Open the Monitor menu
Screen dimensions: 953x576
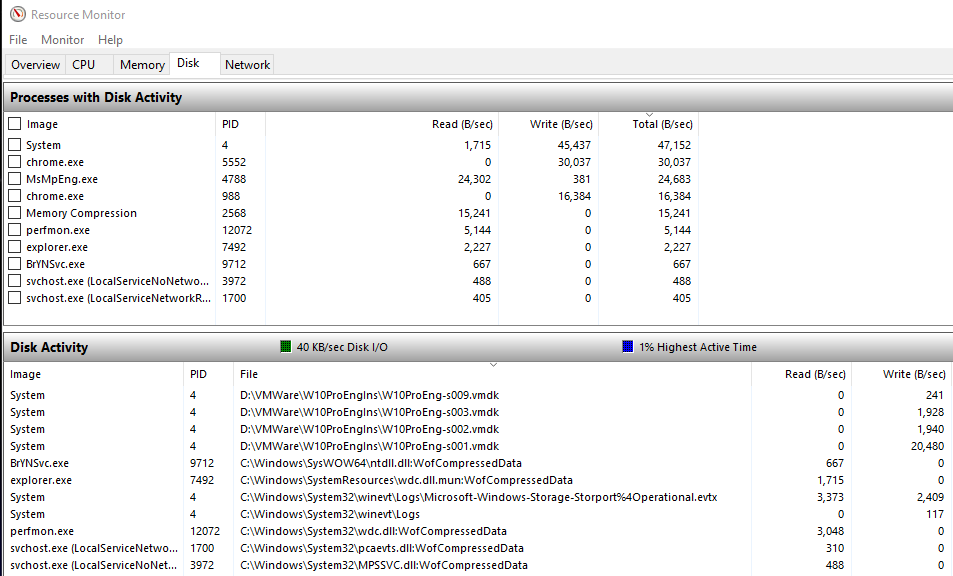pyautogui.click(x=63, y=39)
